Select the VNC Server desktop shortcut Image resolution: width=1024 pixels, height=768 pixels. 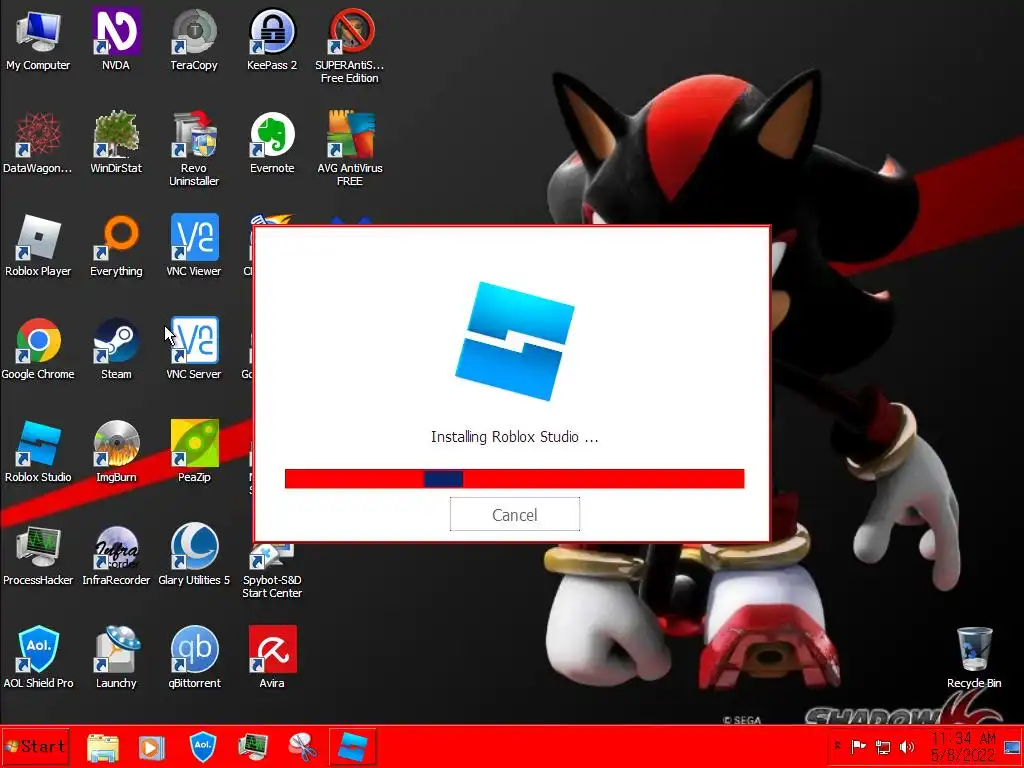click(194, 349)
